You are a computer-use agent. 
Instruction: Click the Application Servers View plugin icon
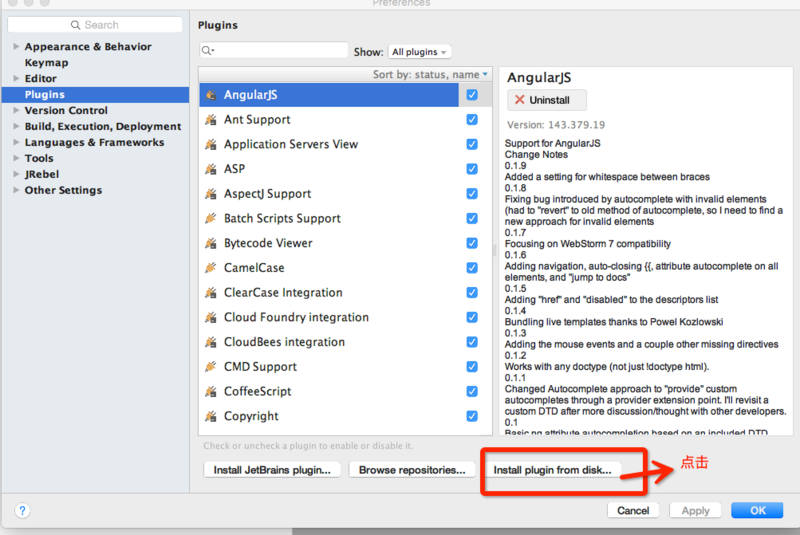[x=211, y=144]
